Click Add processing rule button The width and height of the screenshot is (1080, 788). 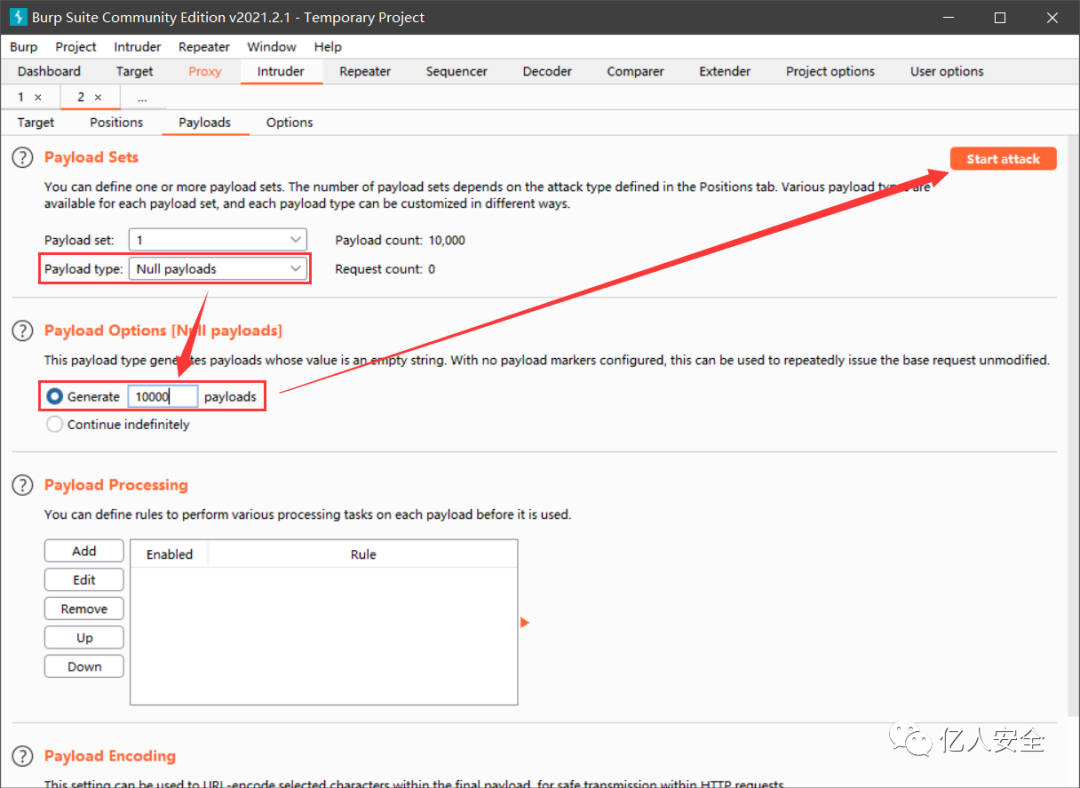[x=84, y=551]
